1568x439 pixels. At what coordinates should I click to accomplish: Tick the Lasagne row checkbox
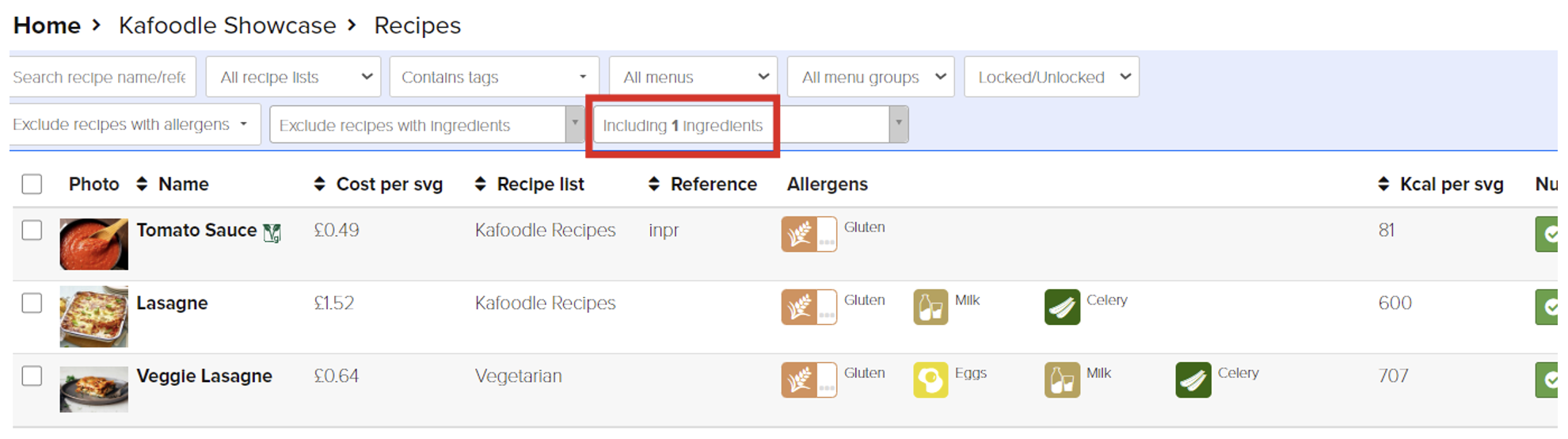point(32,303)
